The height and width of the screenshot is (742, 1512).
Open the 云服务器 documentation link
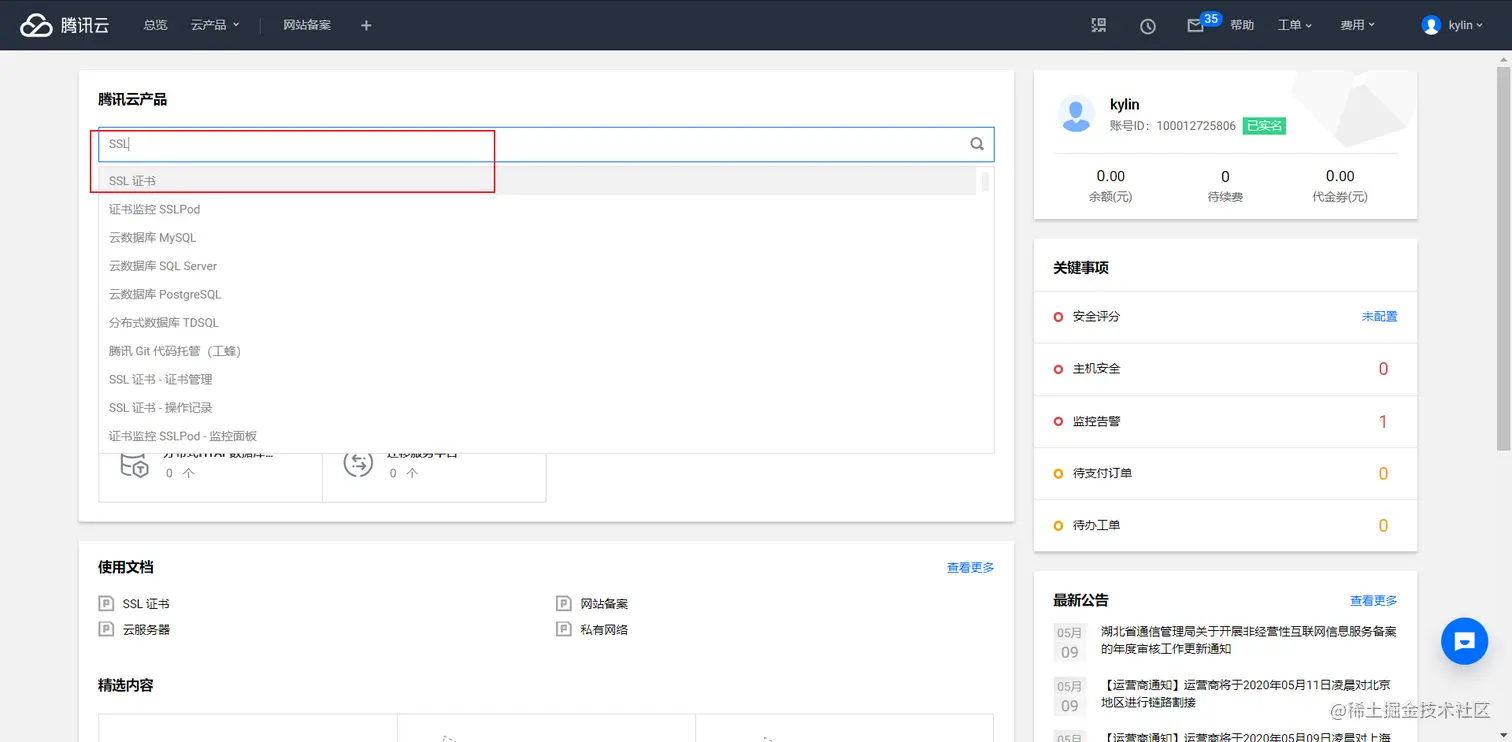[146, 629]
